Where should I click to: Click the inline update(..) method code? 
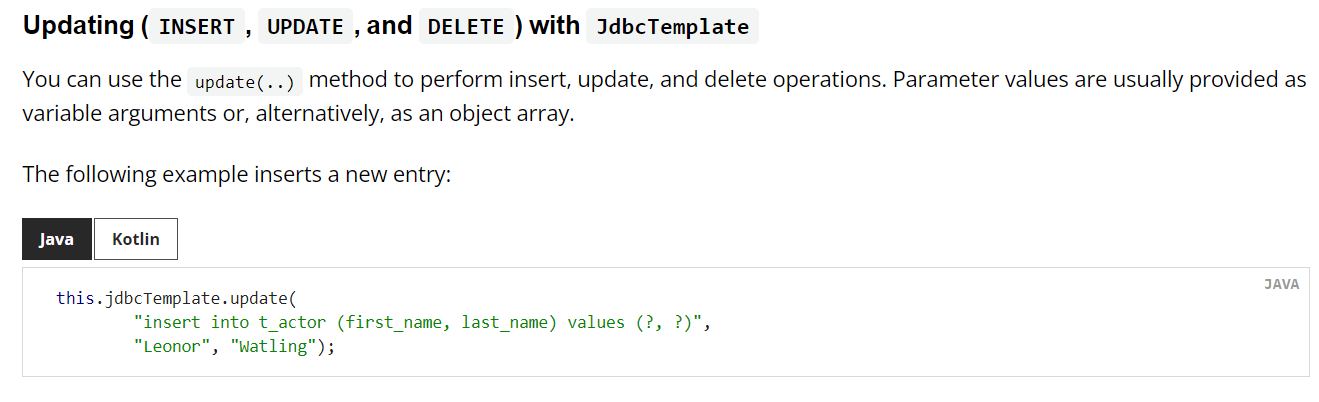pos(245,81)
